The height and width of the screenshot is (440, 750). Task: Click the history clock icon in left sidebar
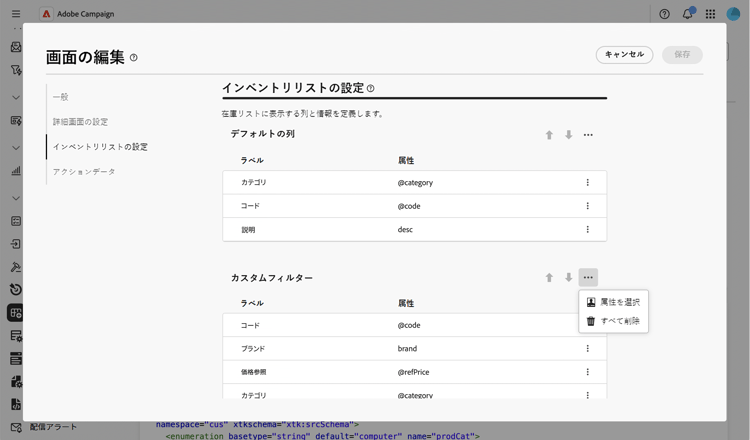16,289
